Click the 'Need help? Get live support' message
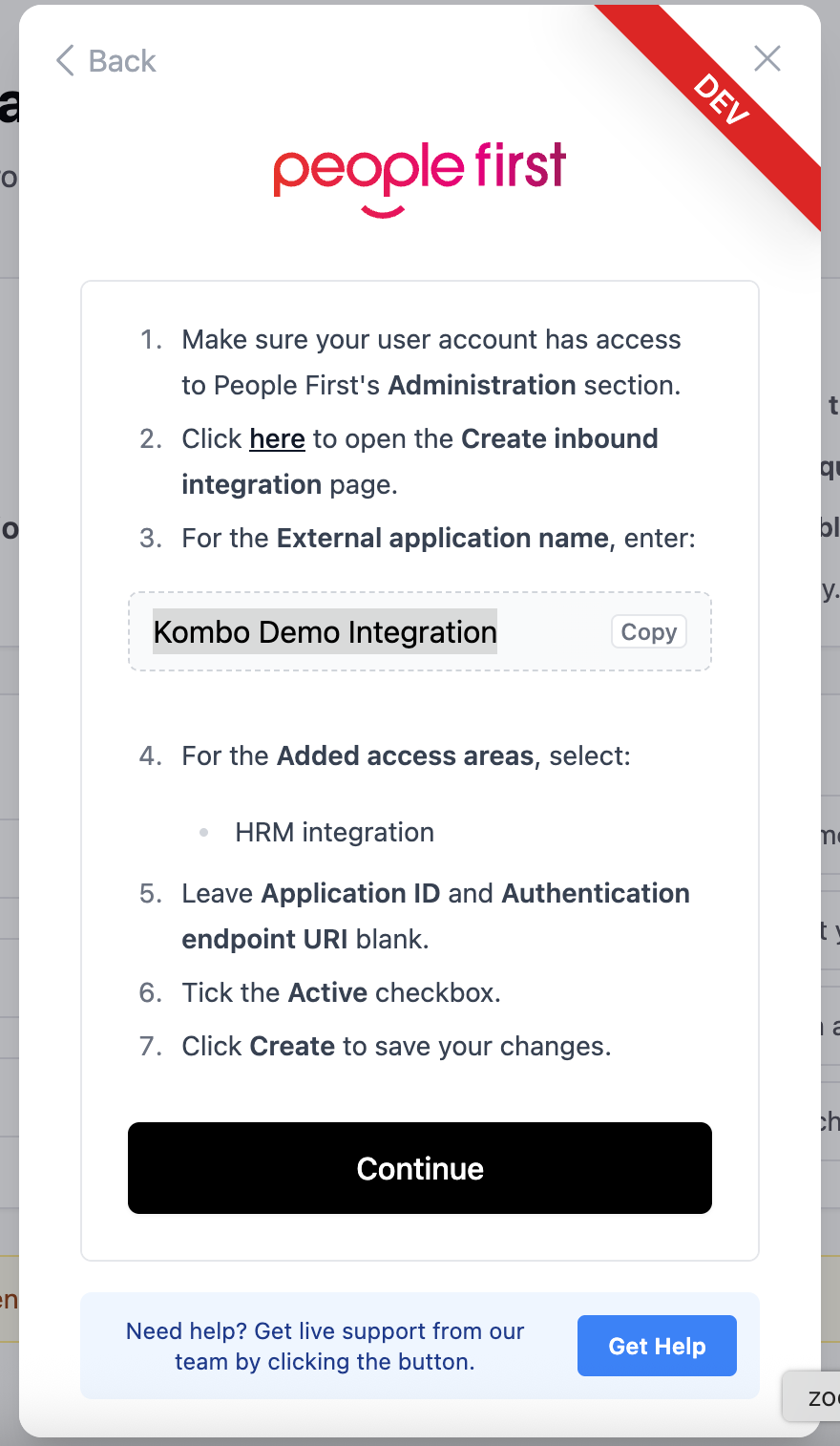Viewport: 840px width, 1446px height. [x=325, y=1346]
